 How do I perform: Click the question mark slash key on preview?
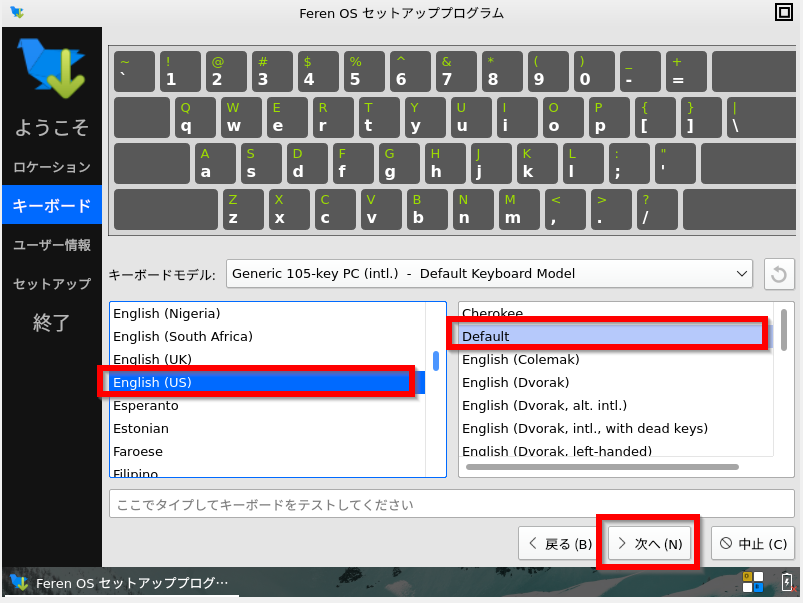click(658, 210)
